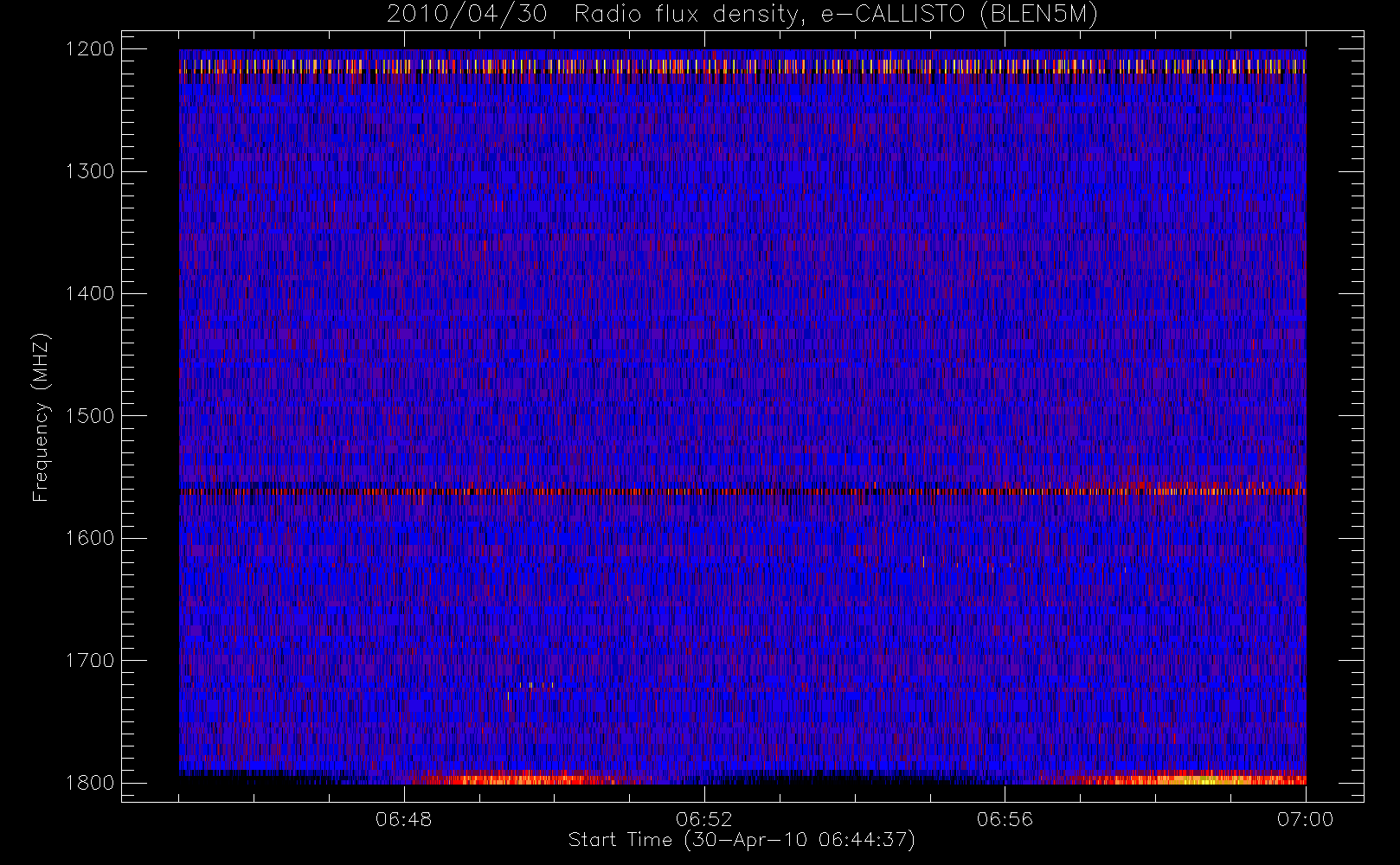This screenshot has height=865, width=1400.
Task: Click the 06:56 time tick label
Action: tap(1005, 819)
